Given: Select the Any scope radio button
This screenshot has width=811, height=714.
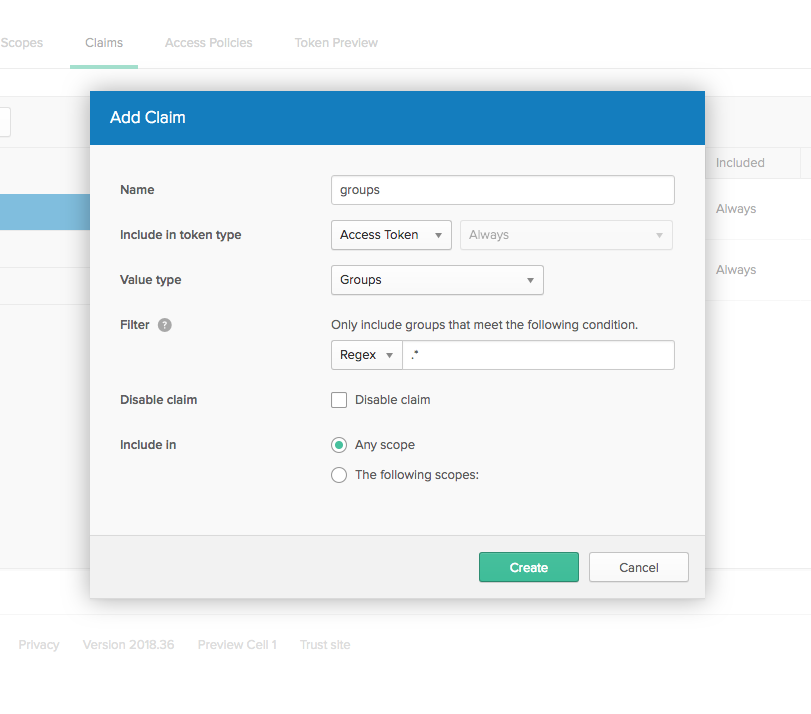Looking at the screenshot, I should click(339, 445).
